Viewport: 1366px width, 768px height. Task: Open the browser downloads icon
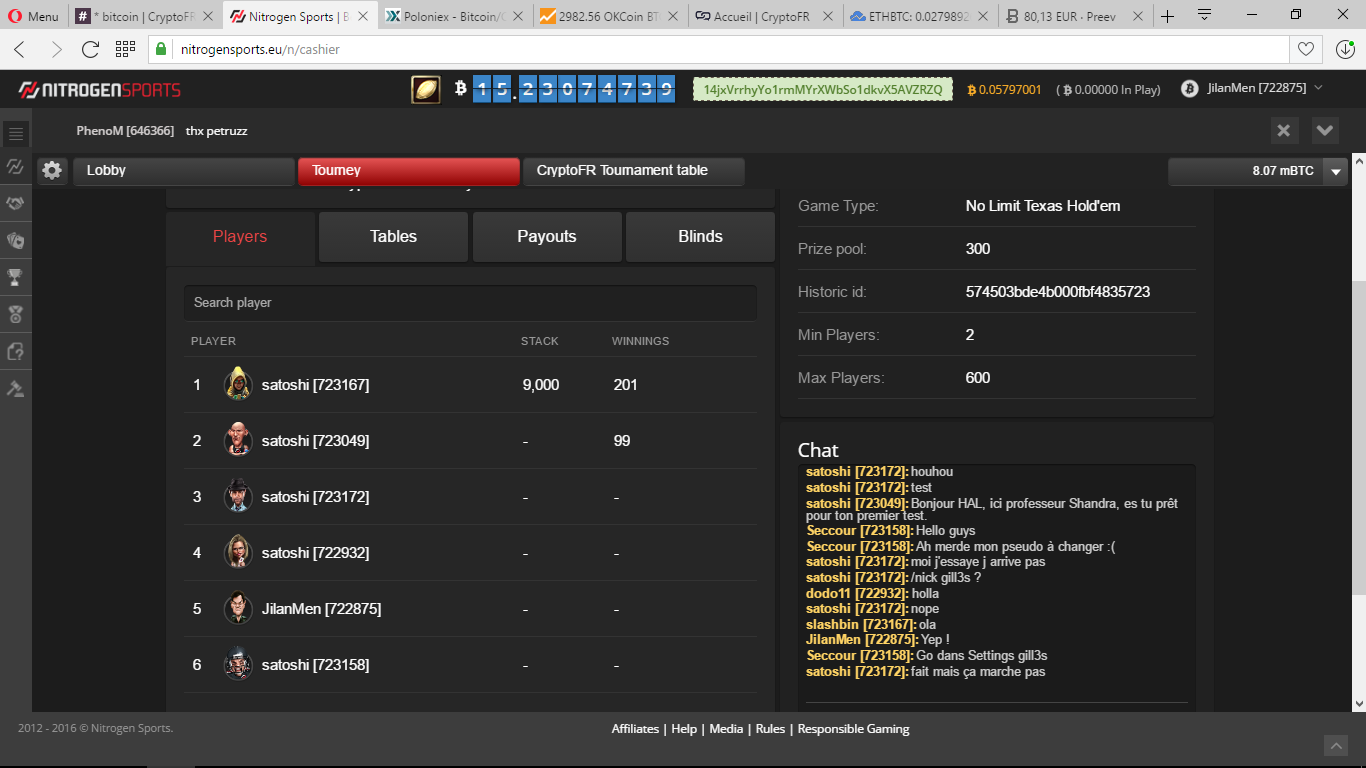pyautogui.click(x=1345, y=49)
